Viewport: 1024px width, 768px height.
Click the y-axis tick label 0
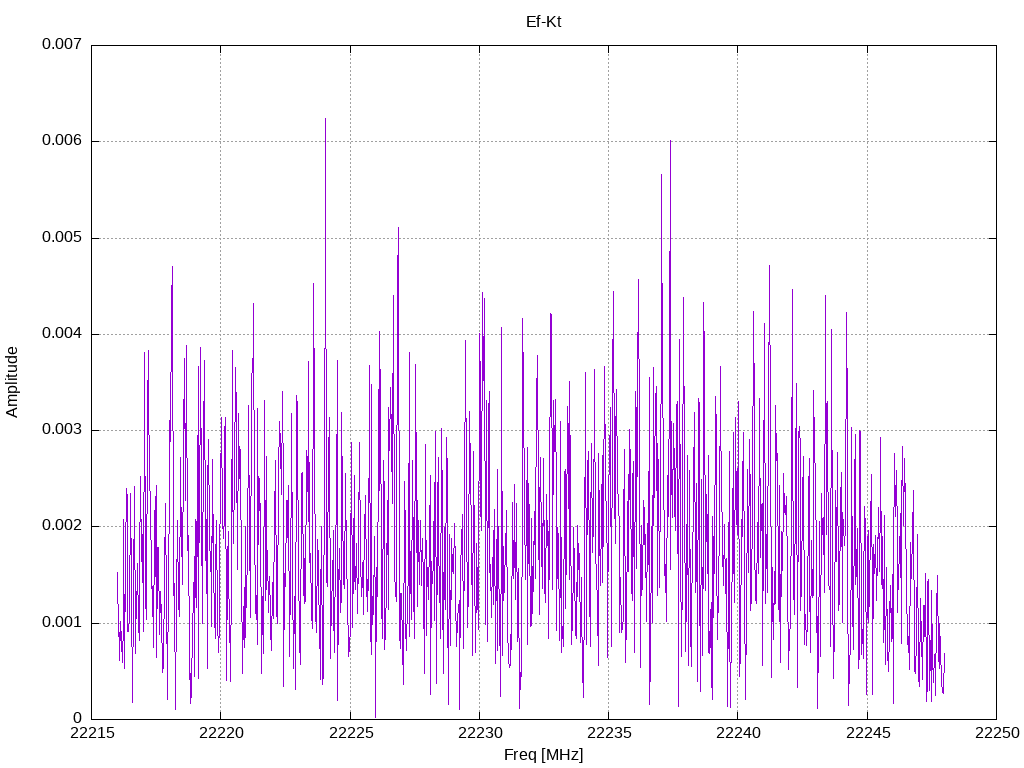(x=77, y=718)
